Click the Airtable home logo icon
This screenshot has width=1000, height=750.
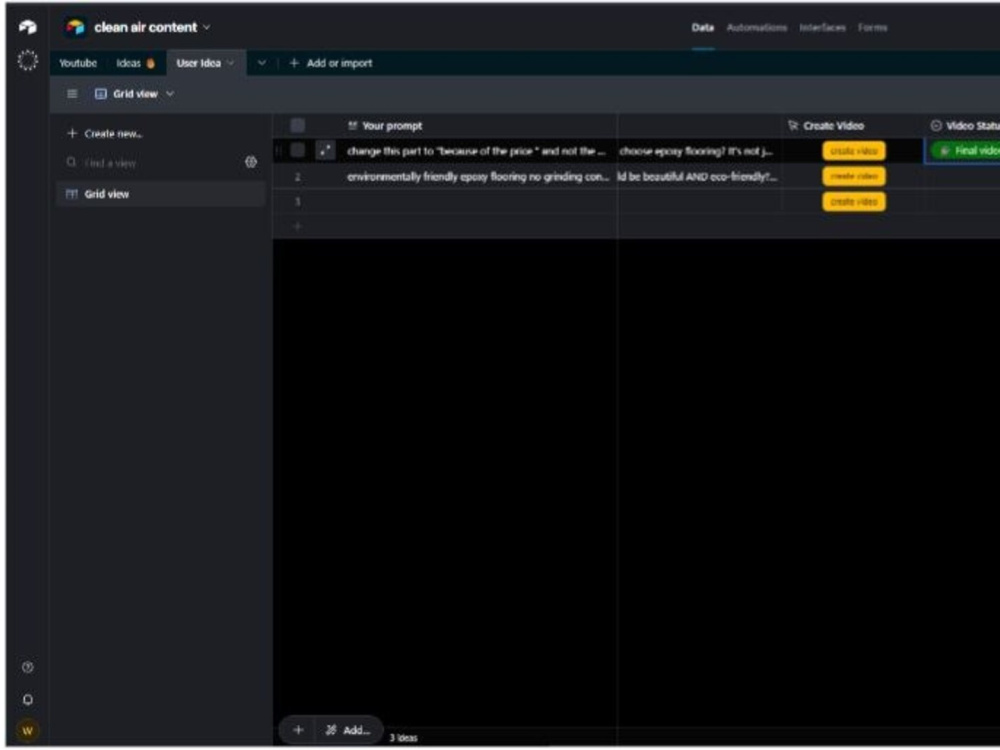pyautogui.click(x=27, y=27)
